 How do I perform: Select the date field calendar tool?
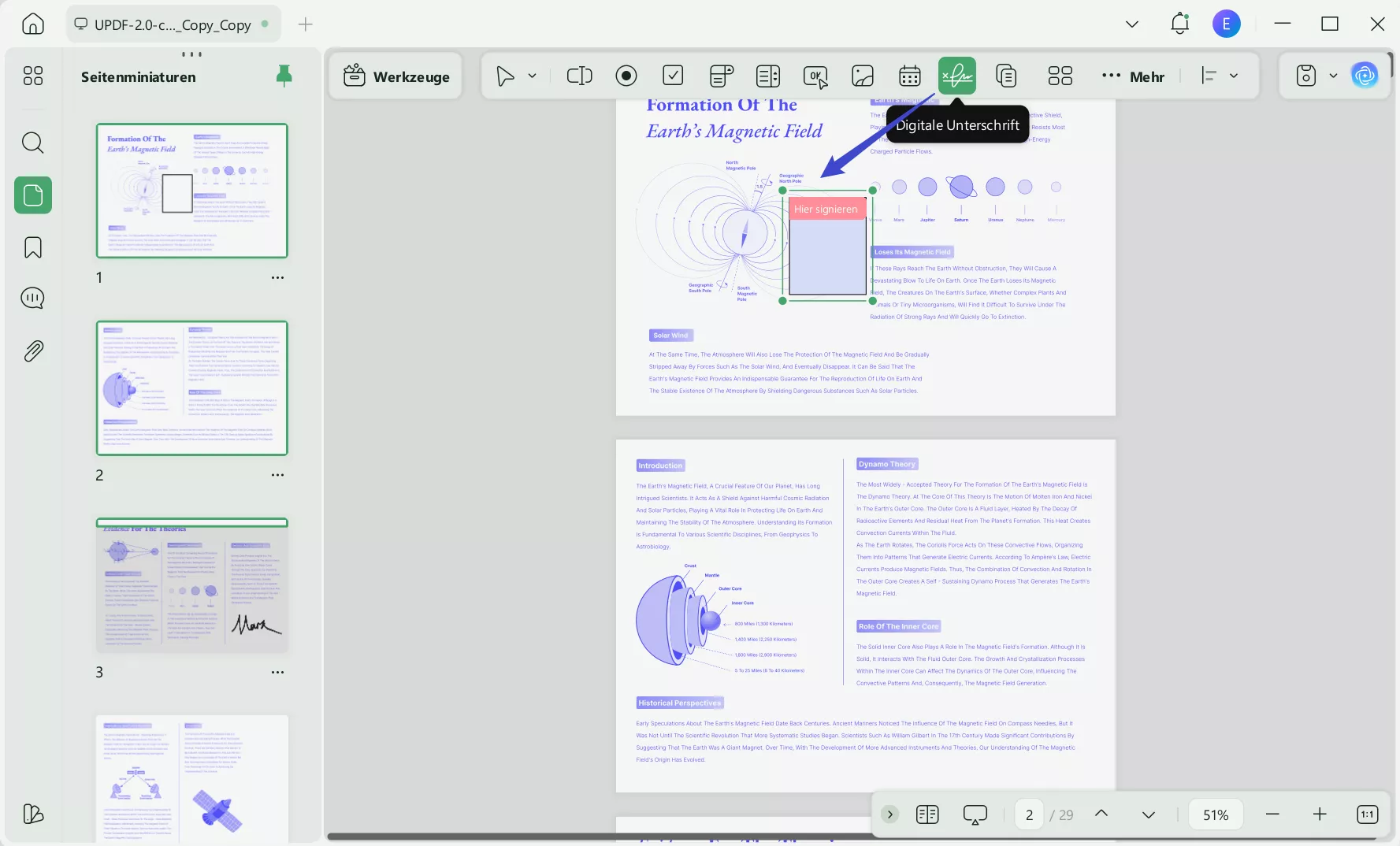(x=909, y=76)
